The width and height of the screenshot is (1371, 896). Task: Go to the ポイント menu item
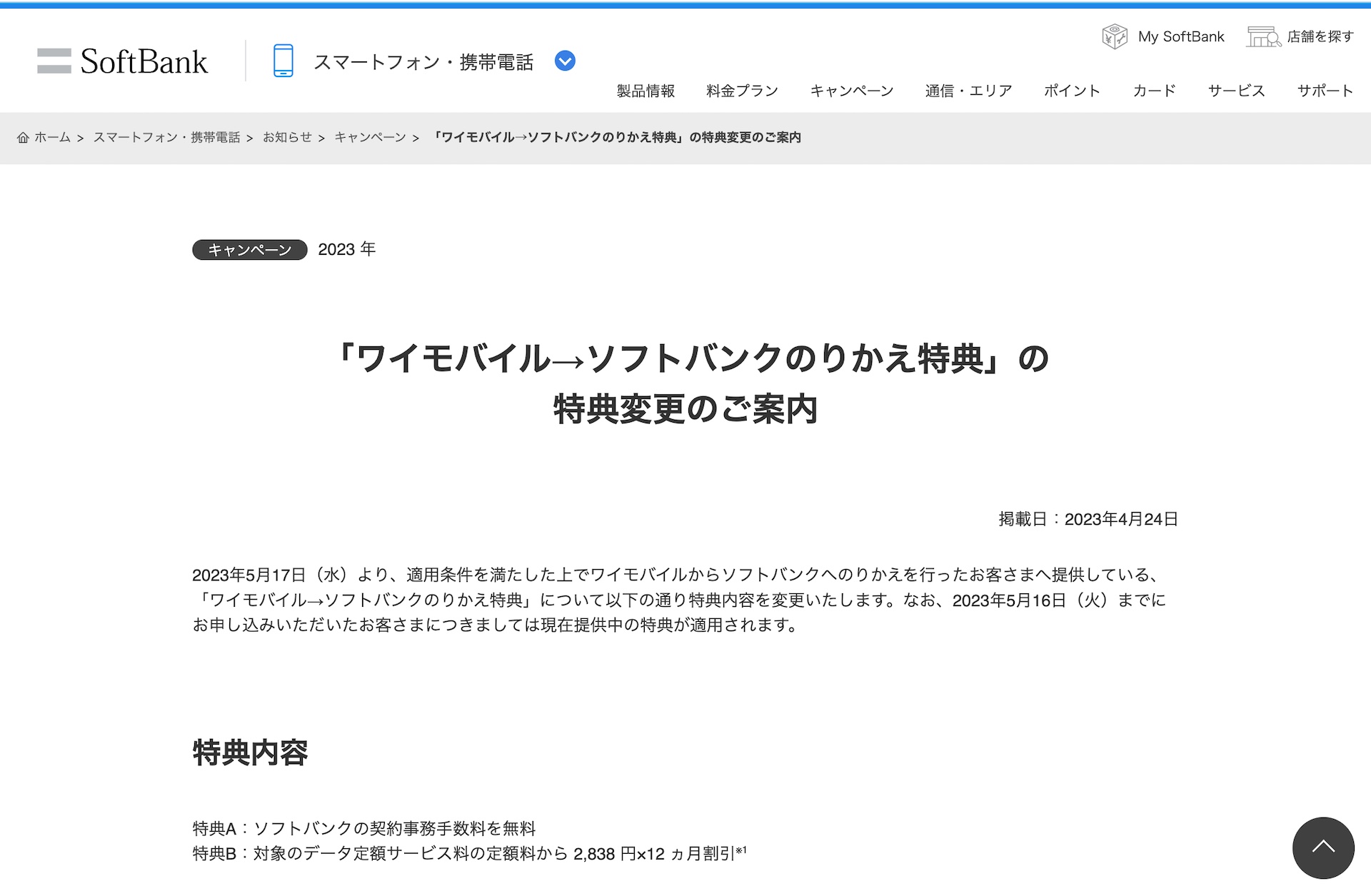[x=1072, y=91]
